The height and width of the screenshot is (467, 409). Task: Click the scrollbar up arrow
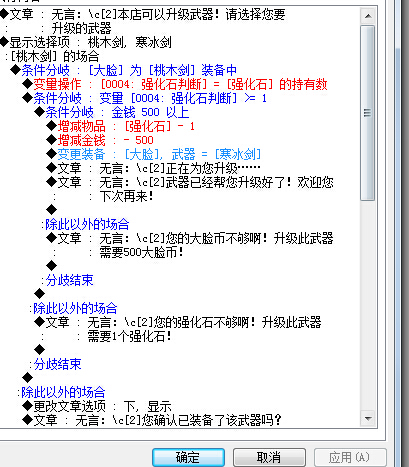[368, 15]
